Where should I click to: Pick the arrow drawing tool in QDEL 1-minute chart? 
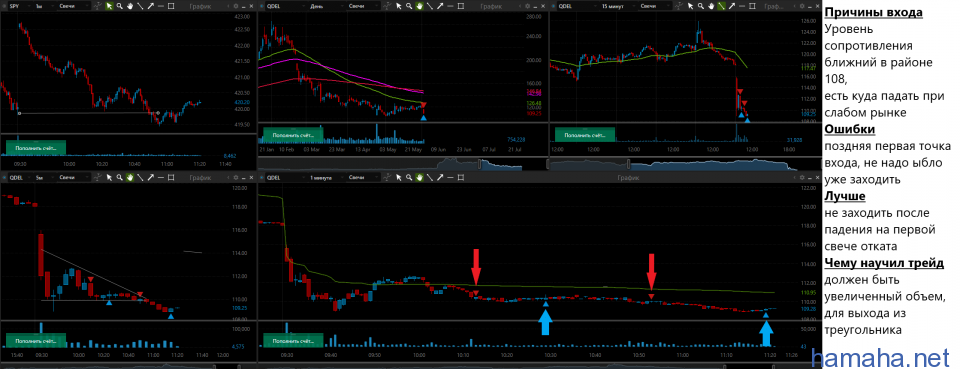[440, 177]
